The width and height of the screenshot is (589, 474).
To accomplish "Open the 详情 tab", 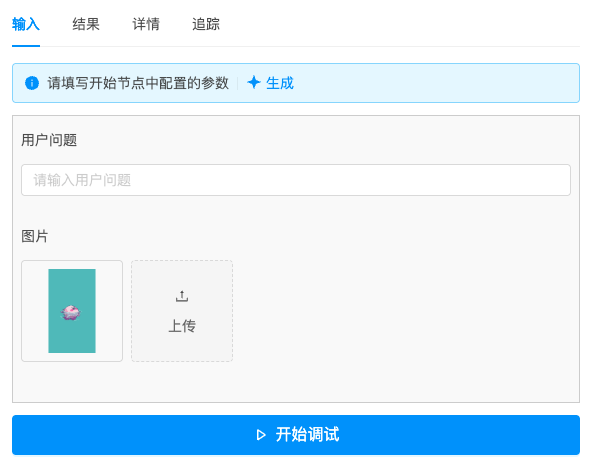I will 146,24.
